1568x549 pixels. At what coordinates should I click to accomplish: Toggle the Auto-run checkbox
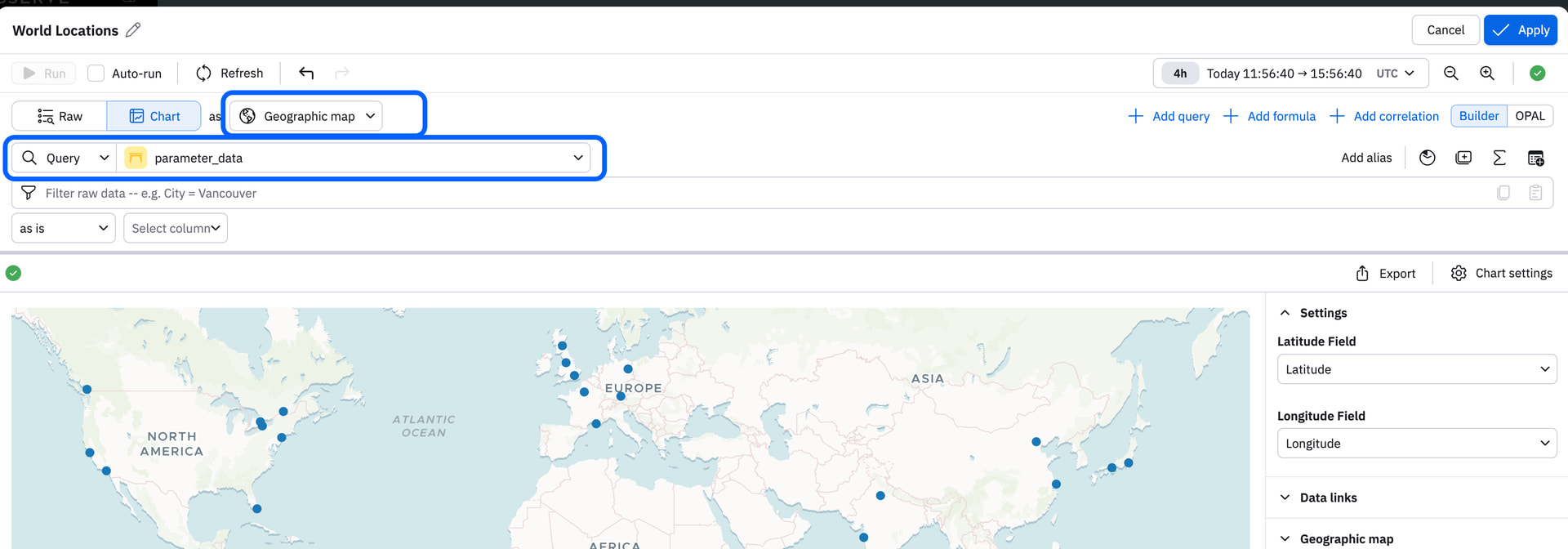[96, 73]
